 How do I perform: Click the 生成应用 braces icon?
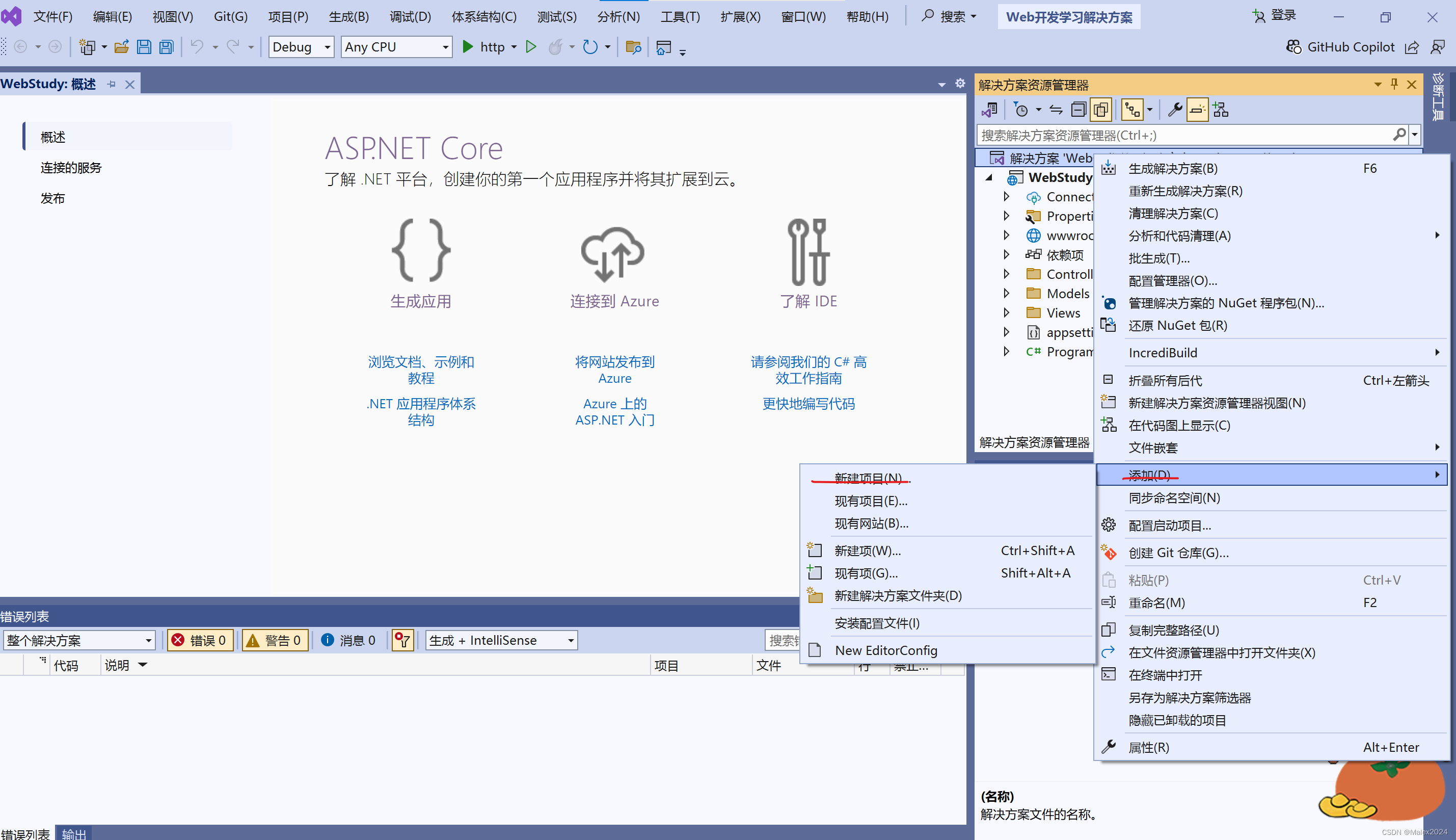(421, 250)
